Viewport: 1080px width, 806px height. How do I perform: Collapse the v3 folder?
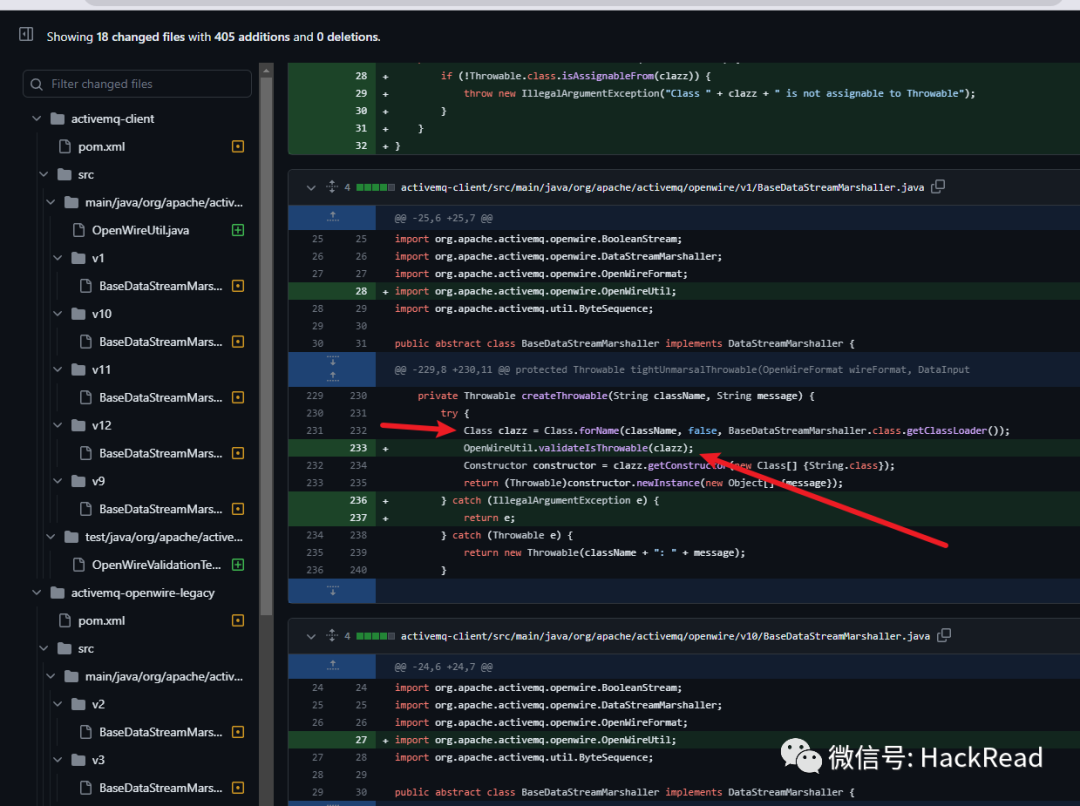click(58, 760)
